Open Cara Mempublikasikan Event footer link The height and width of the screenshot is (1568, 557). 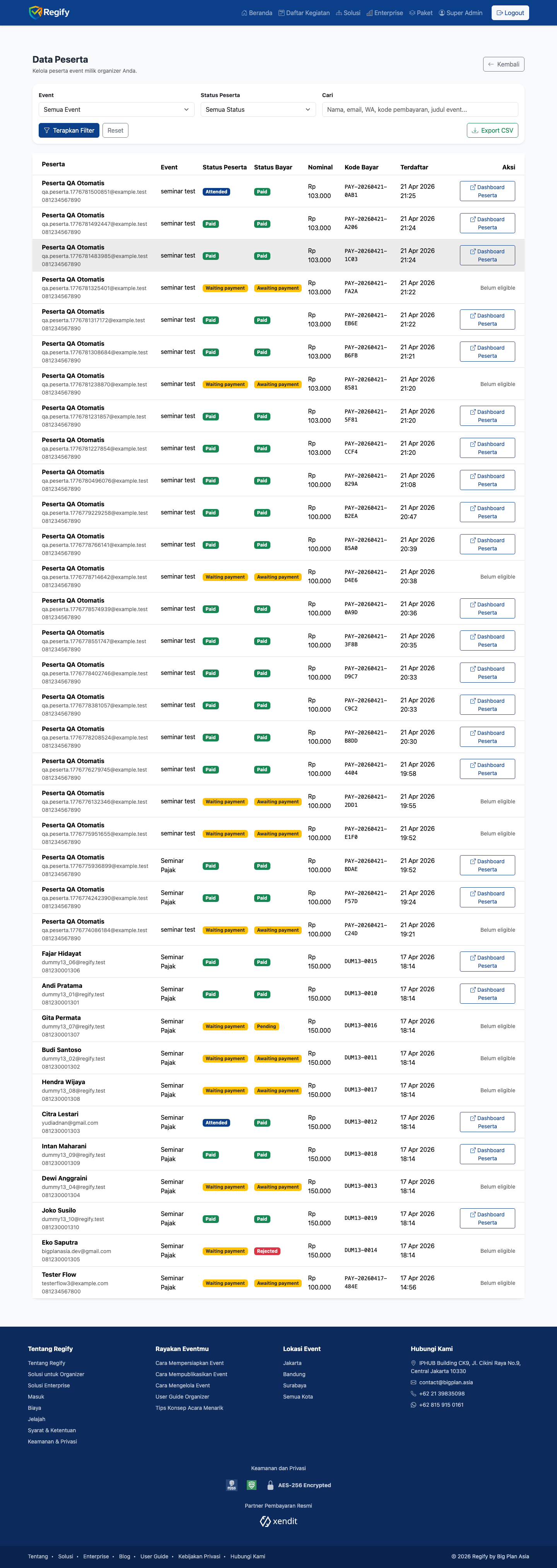(191, 1374)
